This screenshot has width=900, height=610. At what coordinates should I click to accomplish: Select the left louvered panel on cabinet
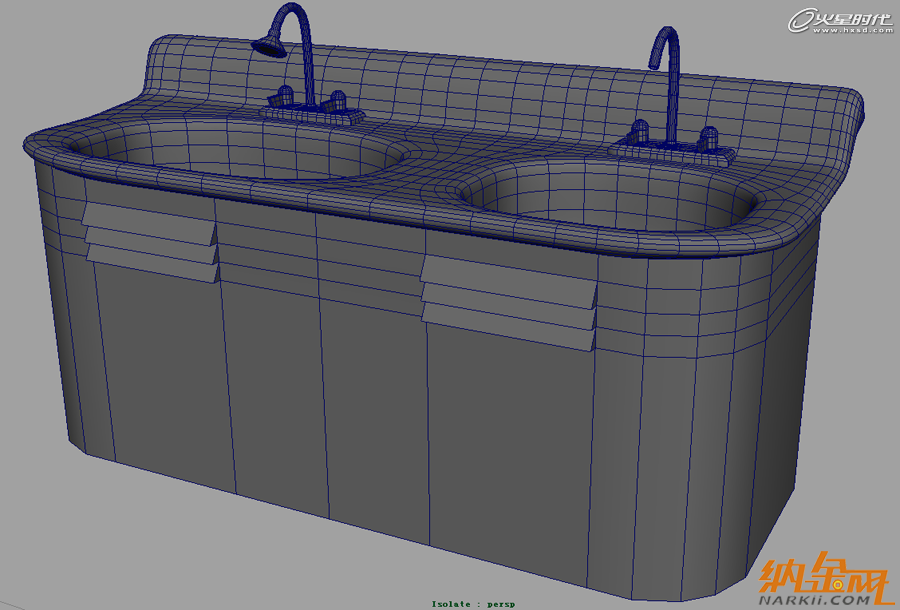(x=150, y=242)
